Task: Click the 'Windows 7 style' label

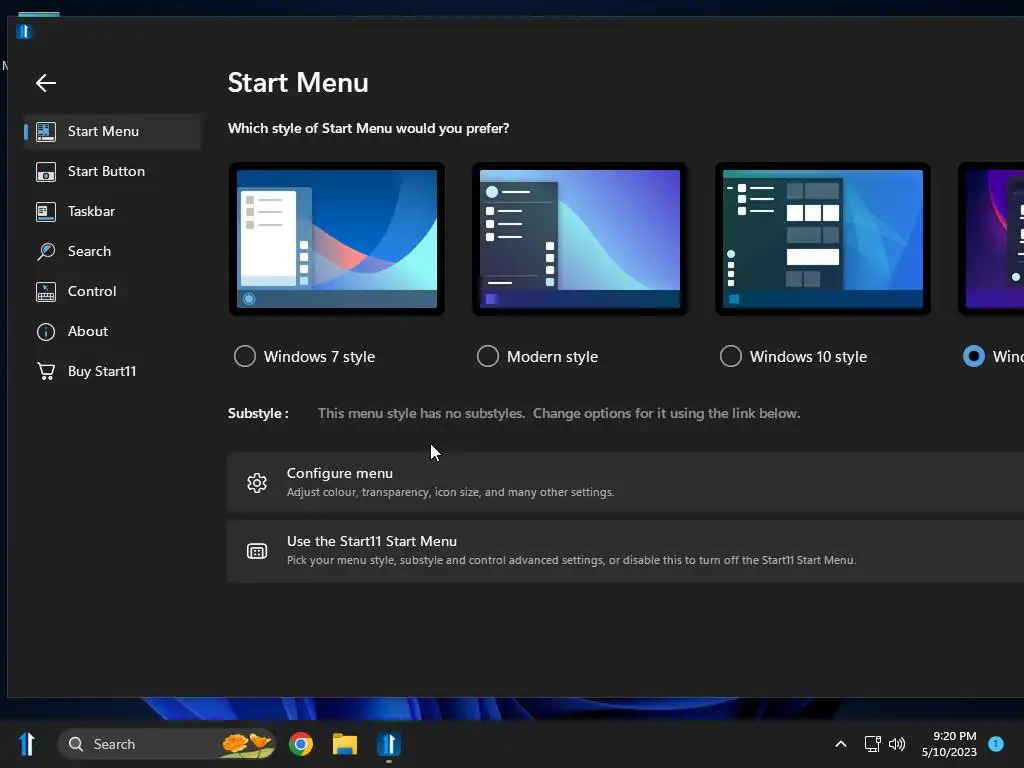Action: (x=319, y=357)
